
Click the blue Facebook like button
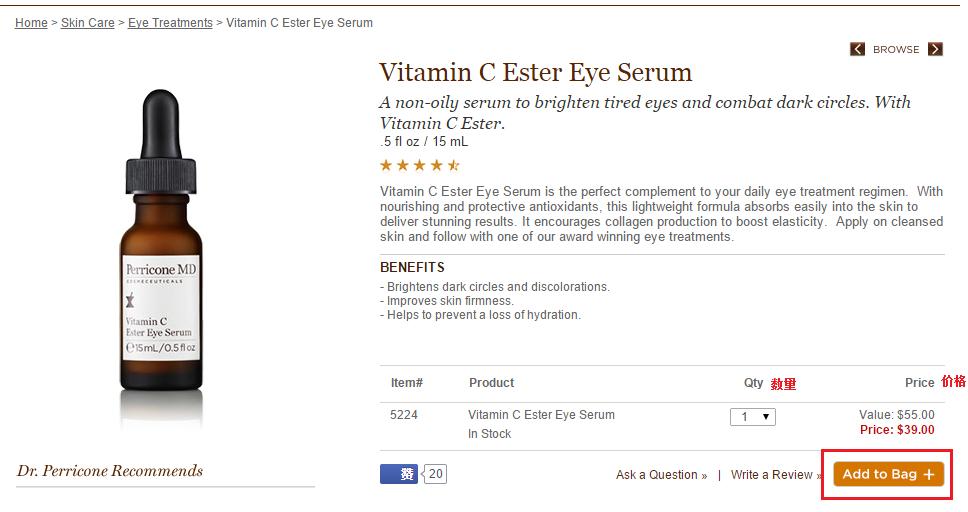click(x=399, y=474)
